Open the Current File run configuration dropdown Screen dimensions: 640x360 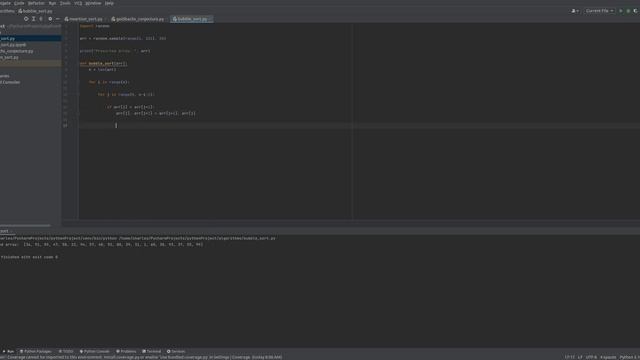[x=599, y=11]
